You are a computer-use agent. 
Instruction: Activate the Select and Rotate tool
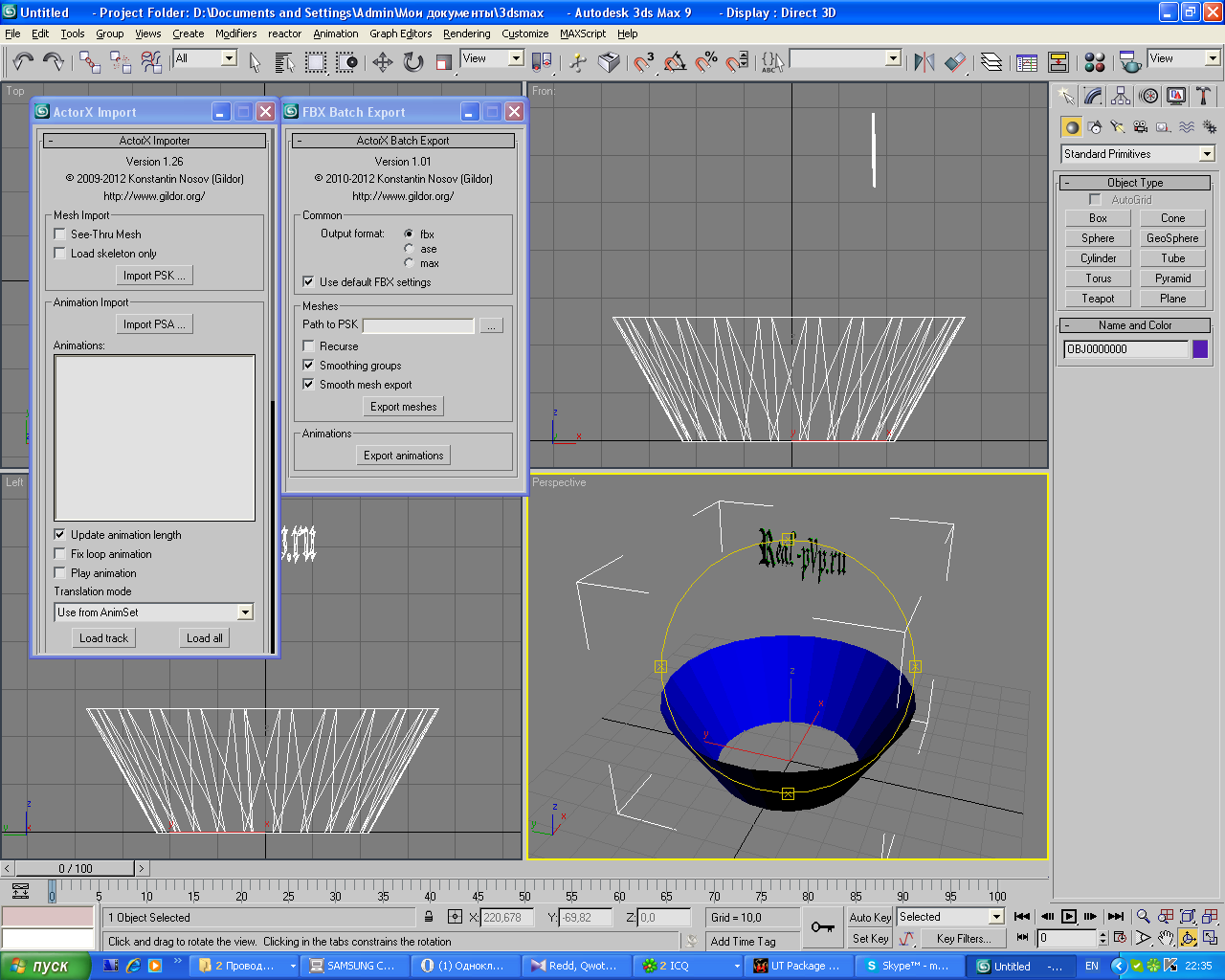pyautogui.click(x=413, y=62)
